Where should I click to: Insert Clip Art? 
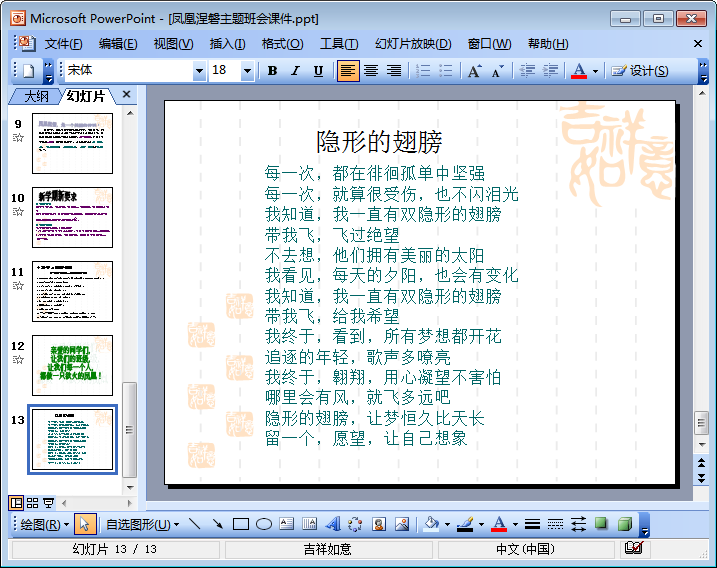pyautogui.click(x=379, y=524)
